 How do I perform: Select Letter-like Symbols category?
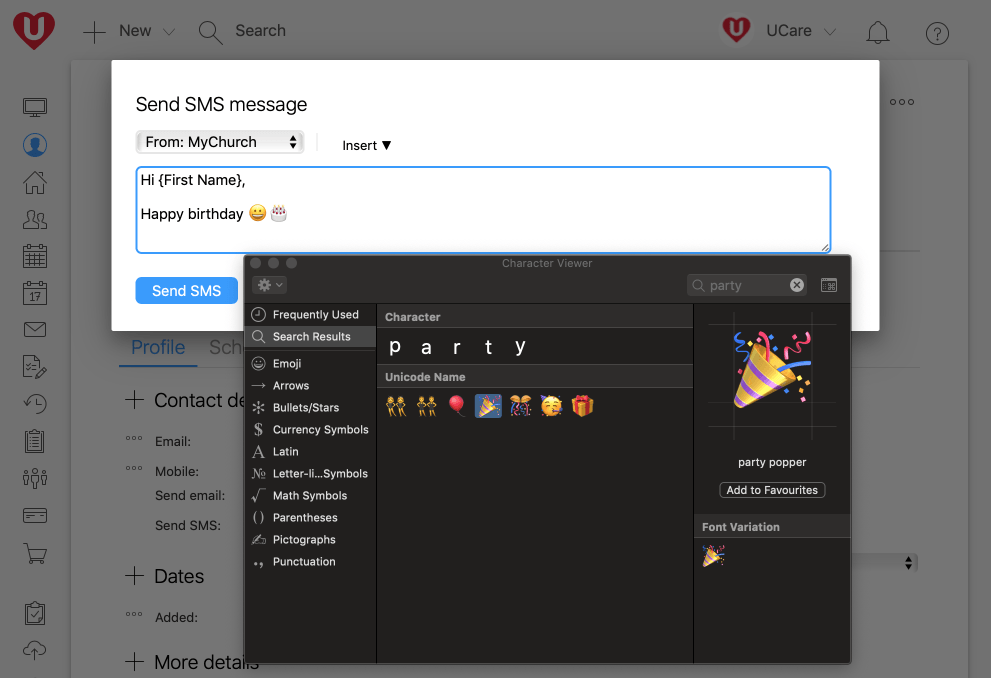pyautogui.click(x=310, y=474)
